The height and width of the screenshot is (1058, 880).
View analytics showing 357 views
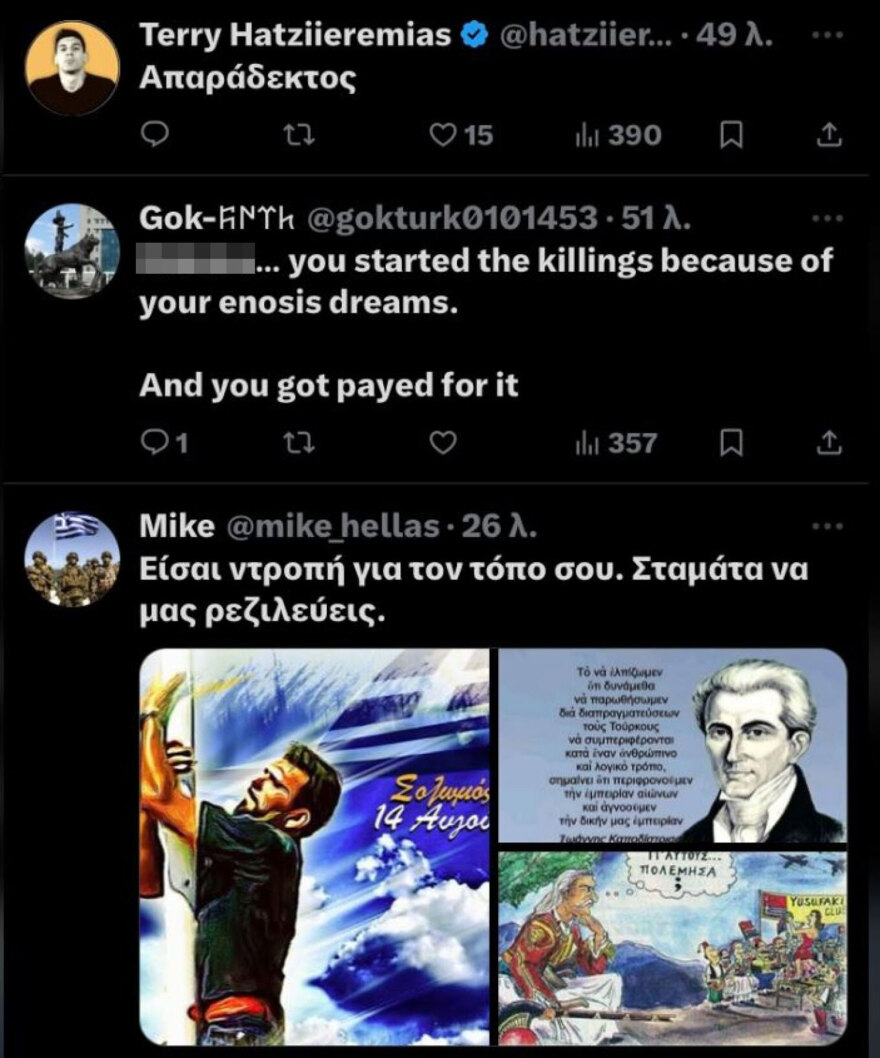(x=617, y=442)
